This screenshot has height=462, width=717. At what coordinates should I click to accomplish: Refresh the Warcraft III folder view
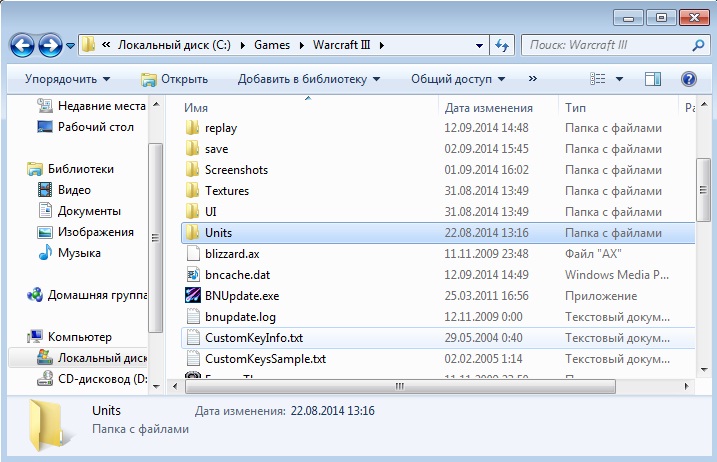pyautogui.click(x=502, y=45)
